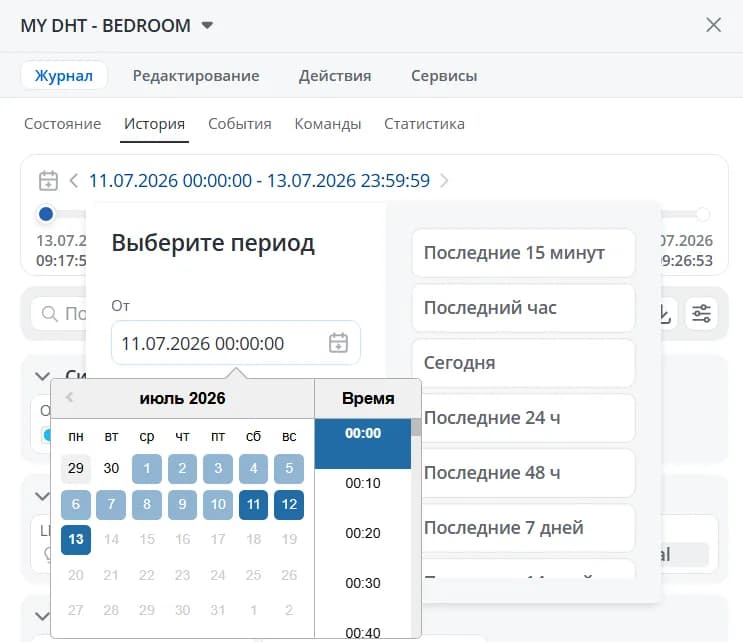Image resolution: width=743 pixels, height=642 pixels.
Task: Click the От date input field
Action: coord(236,343)
